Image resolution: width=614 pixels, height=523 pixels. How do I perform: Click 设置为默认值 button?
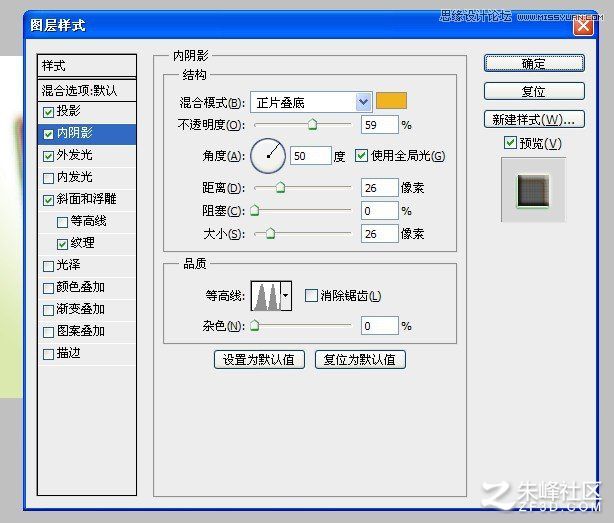tap(259, 359)
